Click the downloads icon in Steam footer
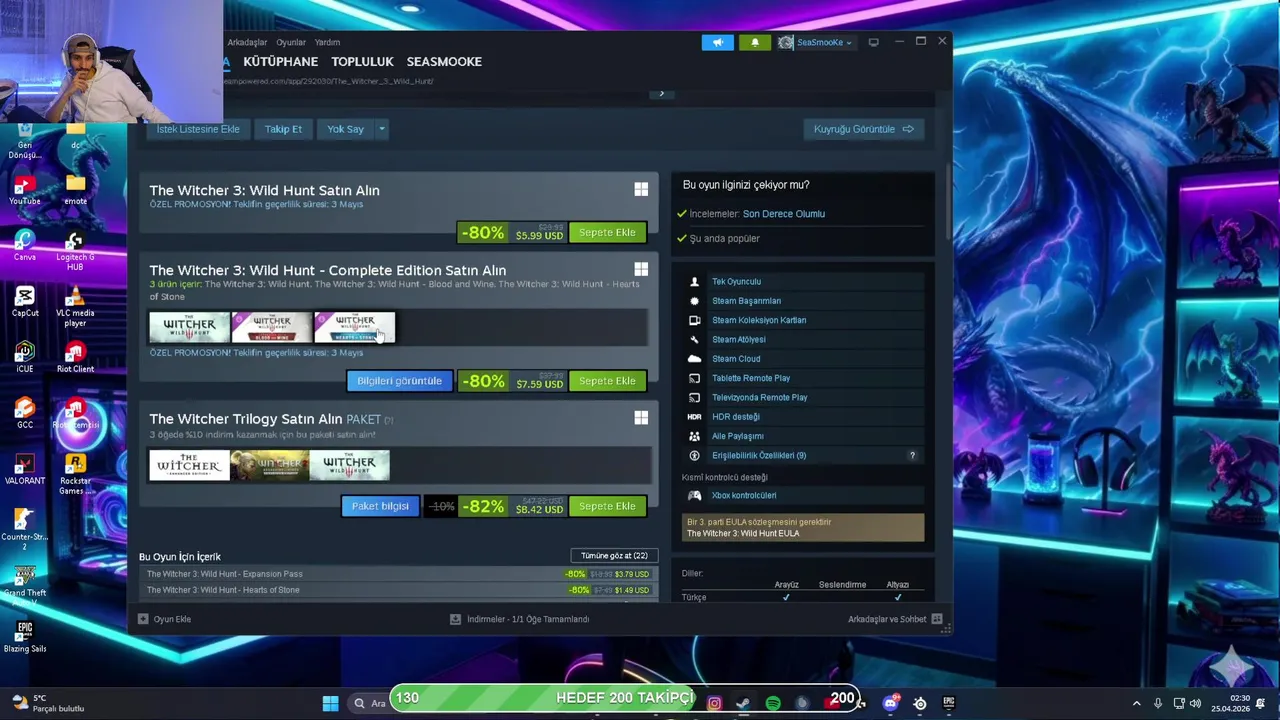Screen dimensions: 1280x720 tap(455, 619)
